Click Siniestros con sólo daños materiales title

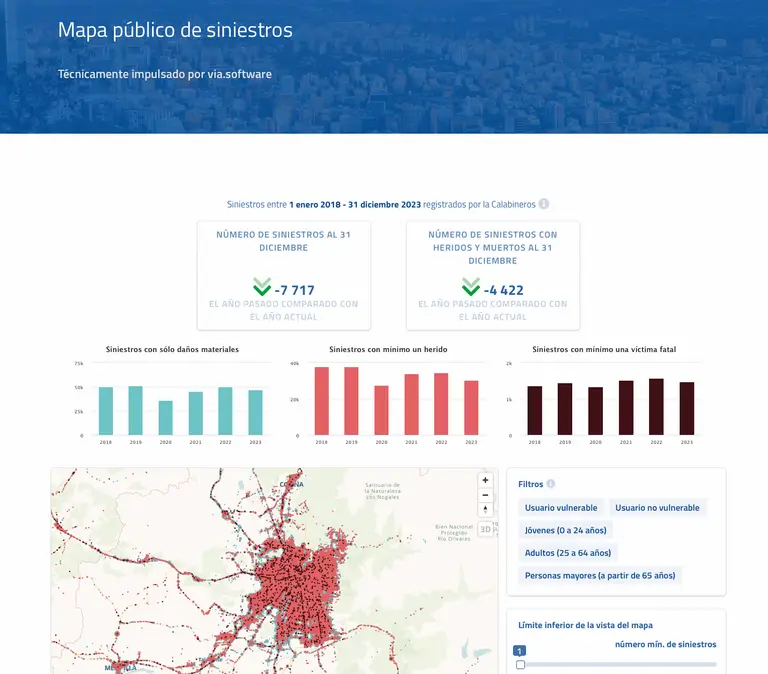(172, 349)
